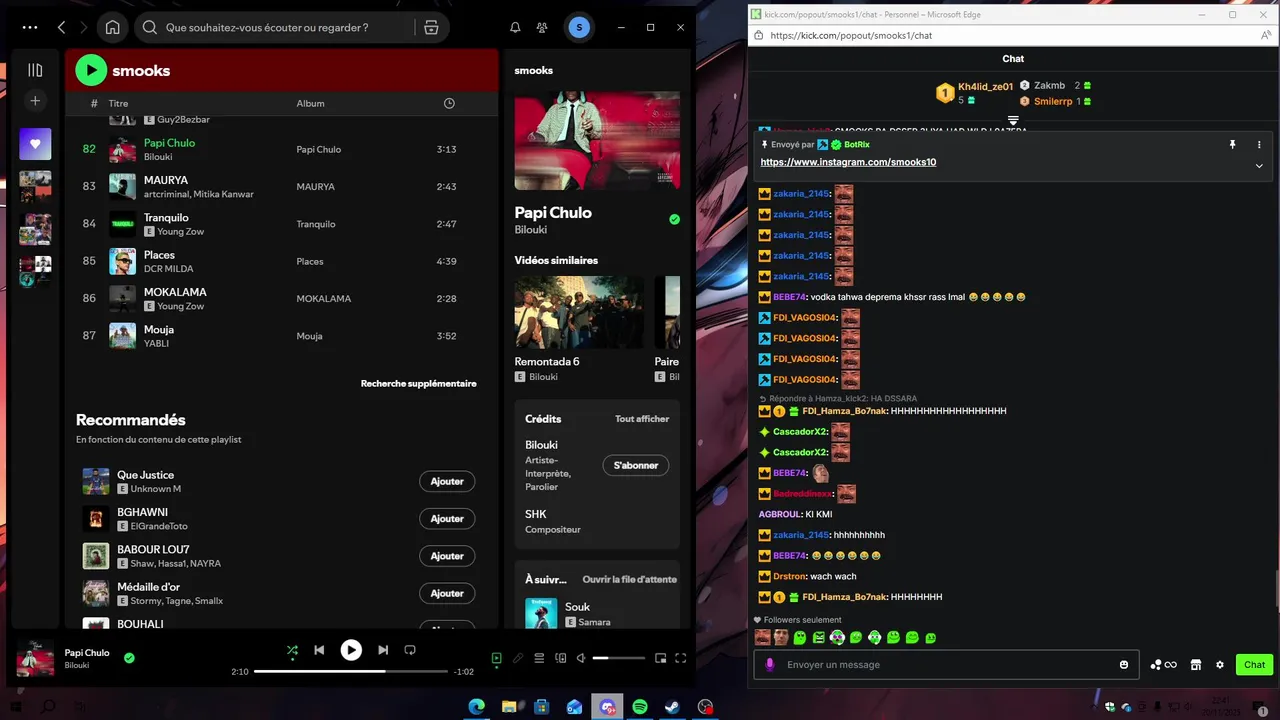Toggle repeat mode in the player
This screenshot has width=1280, height=720.
(x=410, y=650)
